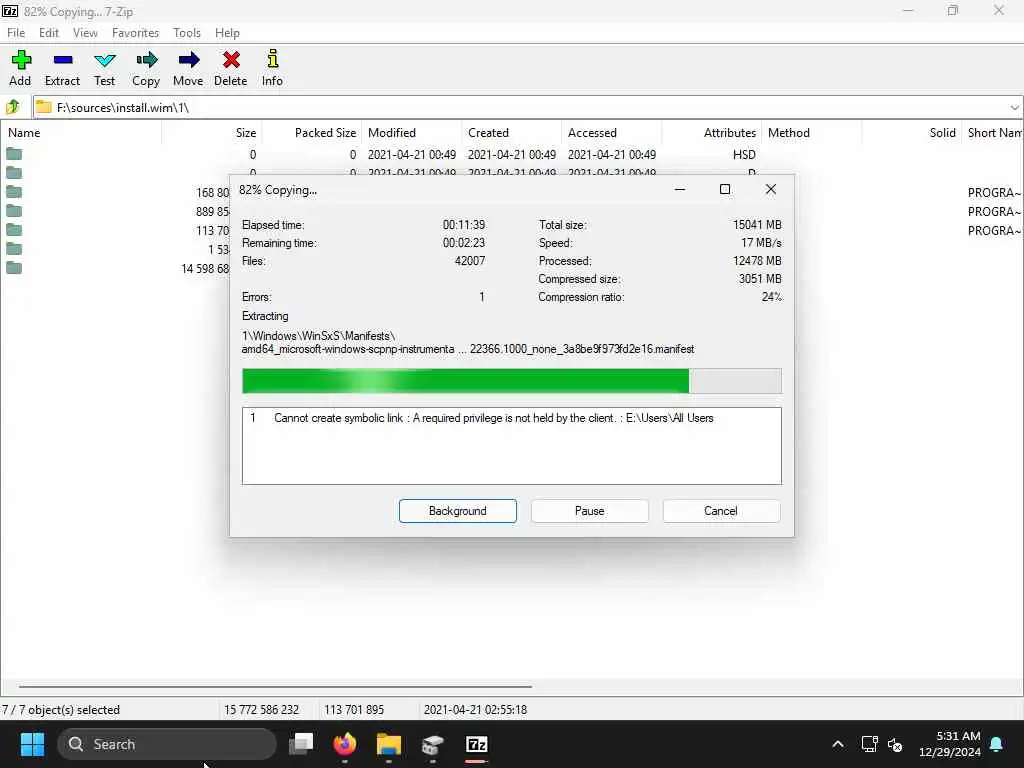Select the folder icon in 889 85 row
Viewport: 1024px width, 768px height.
coord(14,211)
